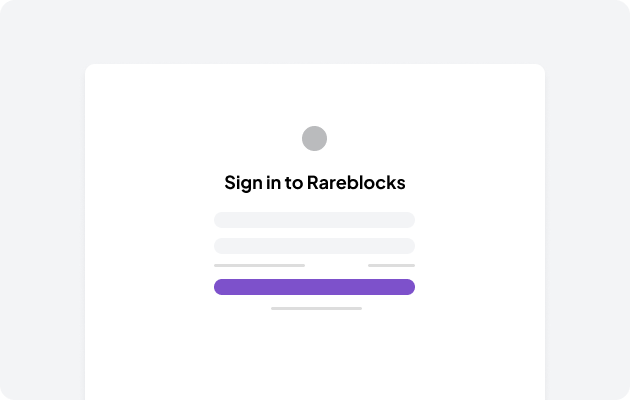The image size is (630, 400).
Task: Select the round avatar above the heading
Action: pos(314,138)
